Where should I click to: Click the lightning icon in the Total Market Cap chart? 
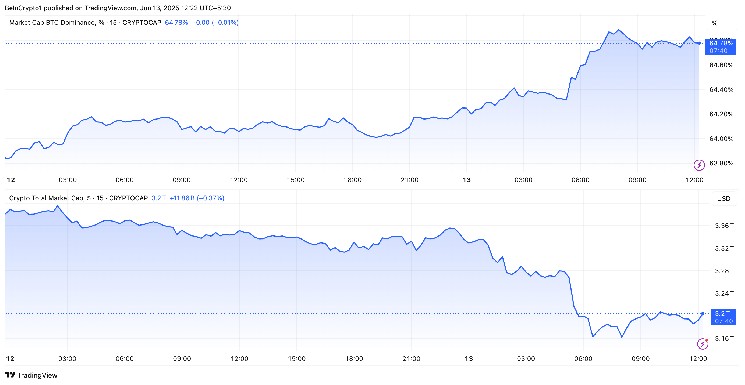702,343
